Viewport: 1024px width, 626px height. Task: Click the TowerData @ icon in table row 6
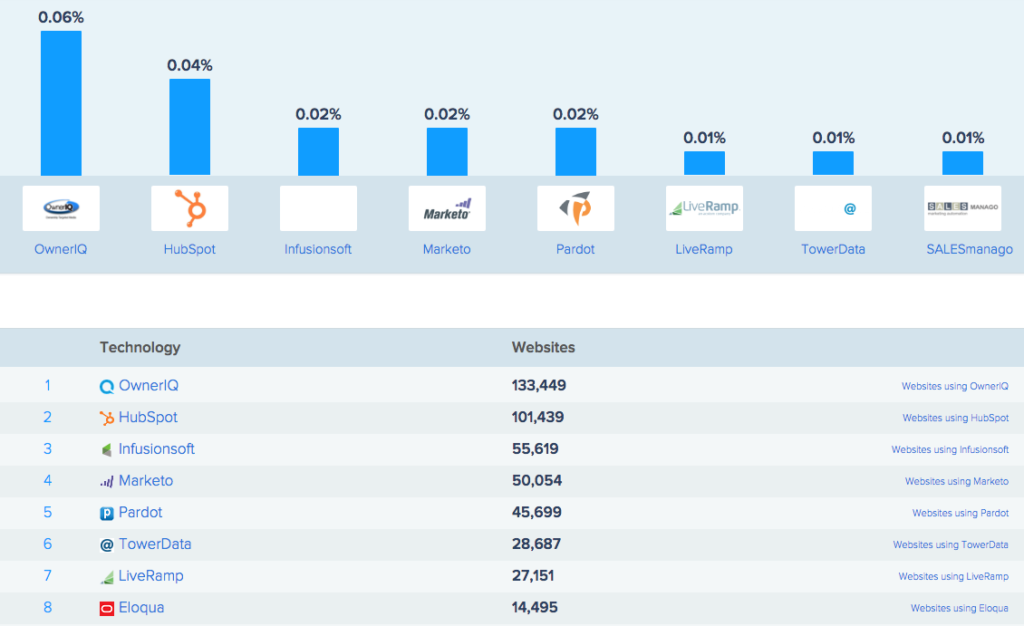click(106, 545)
